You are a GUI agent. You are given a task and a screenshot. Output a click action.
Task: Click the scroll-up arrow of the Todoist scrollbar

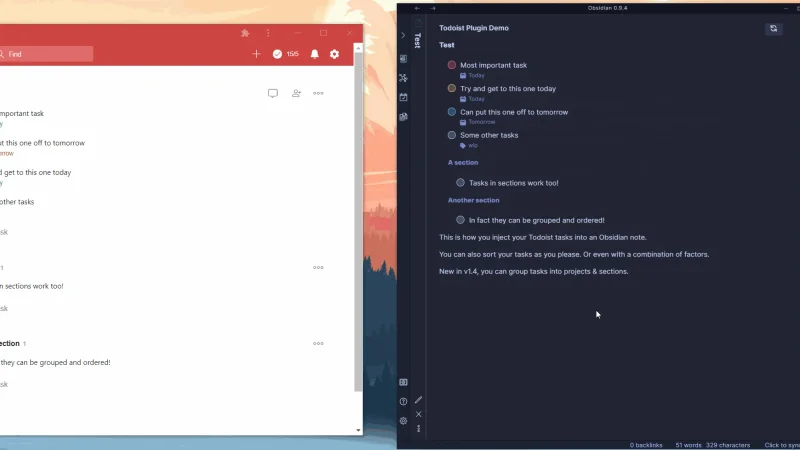click(x=358, y=48)
